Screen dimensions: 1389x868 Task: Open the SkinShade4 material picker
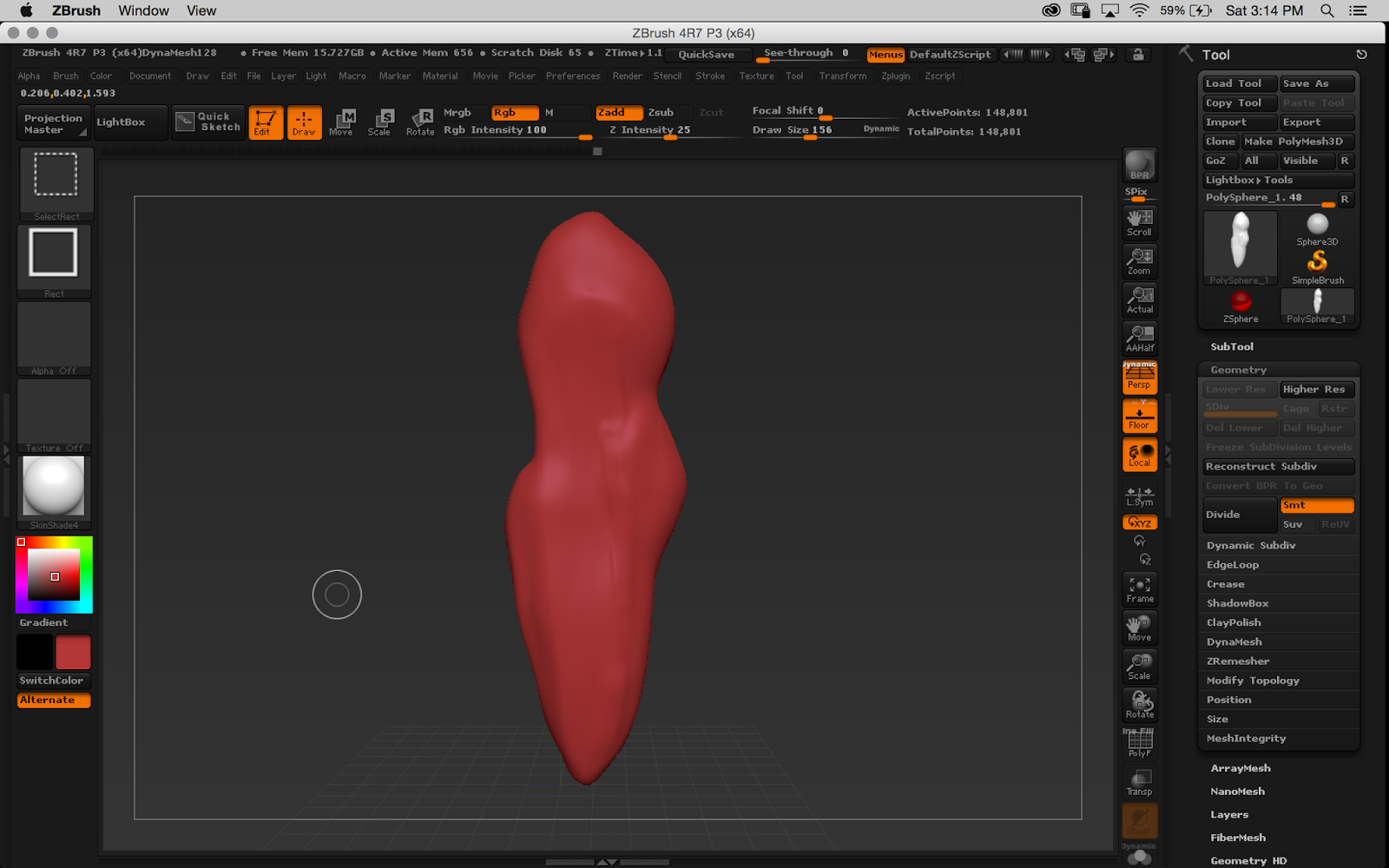[x=54, y=492]
